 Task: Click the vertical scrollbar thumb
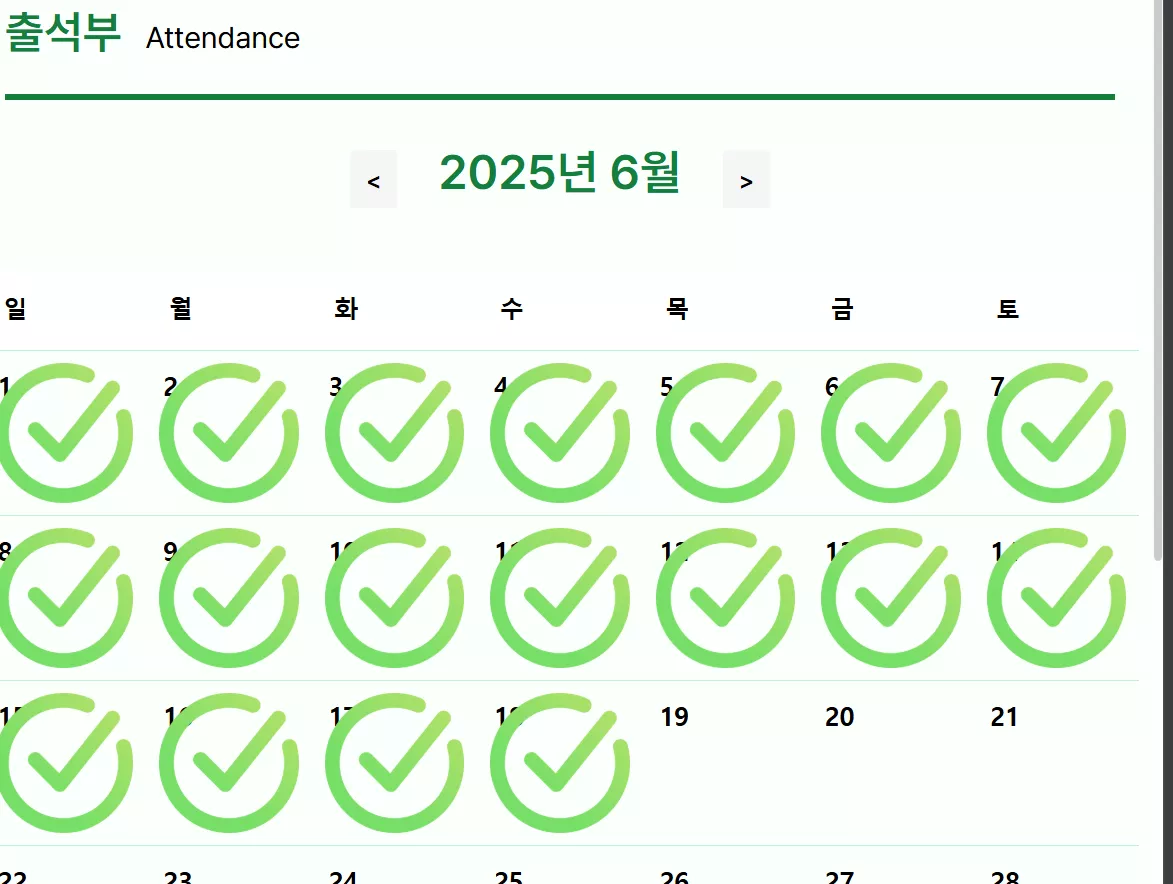point(1158,280)
